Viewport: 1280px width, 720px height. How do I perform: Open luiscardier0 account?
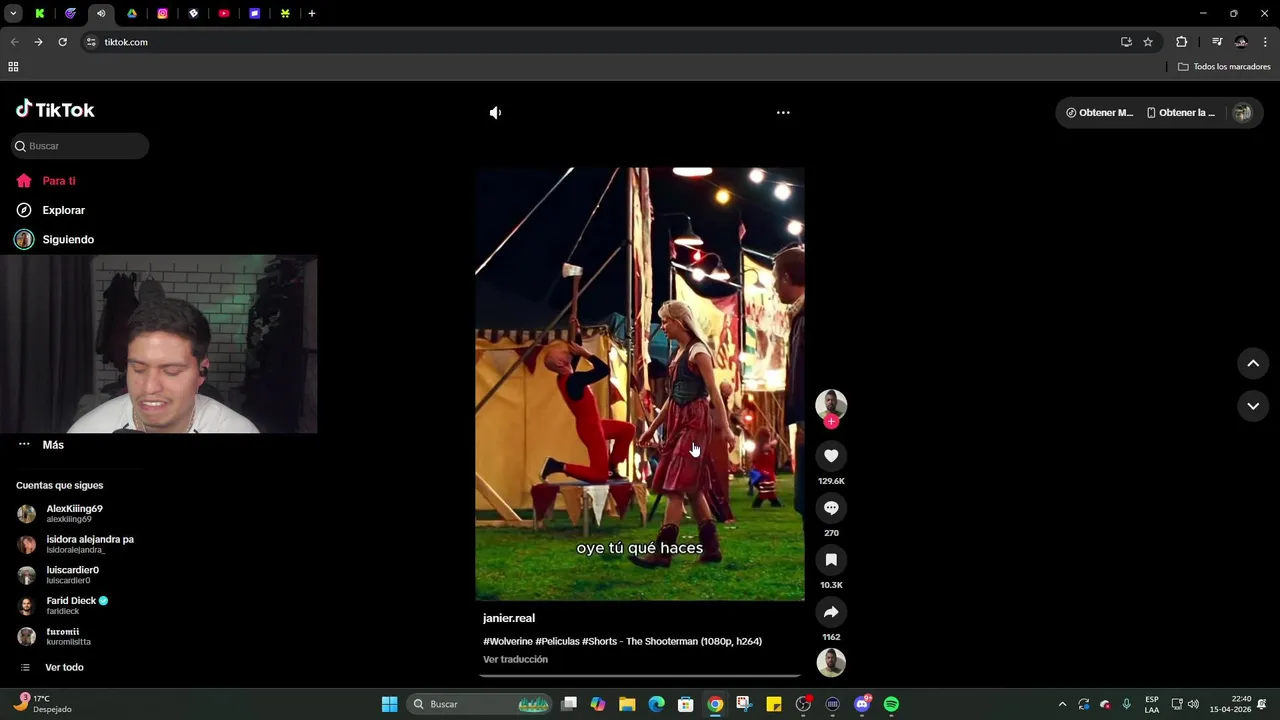click(x=58, y=575)
